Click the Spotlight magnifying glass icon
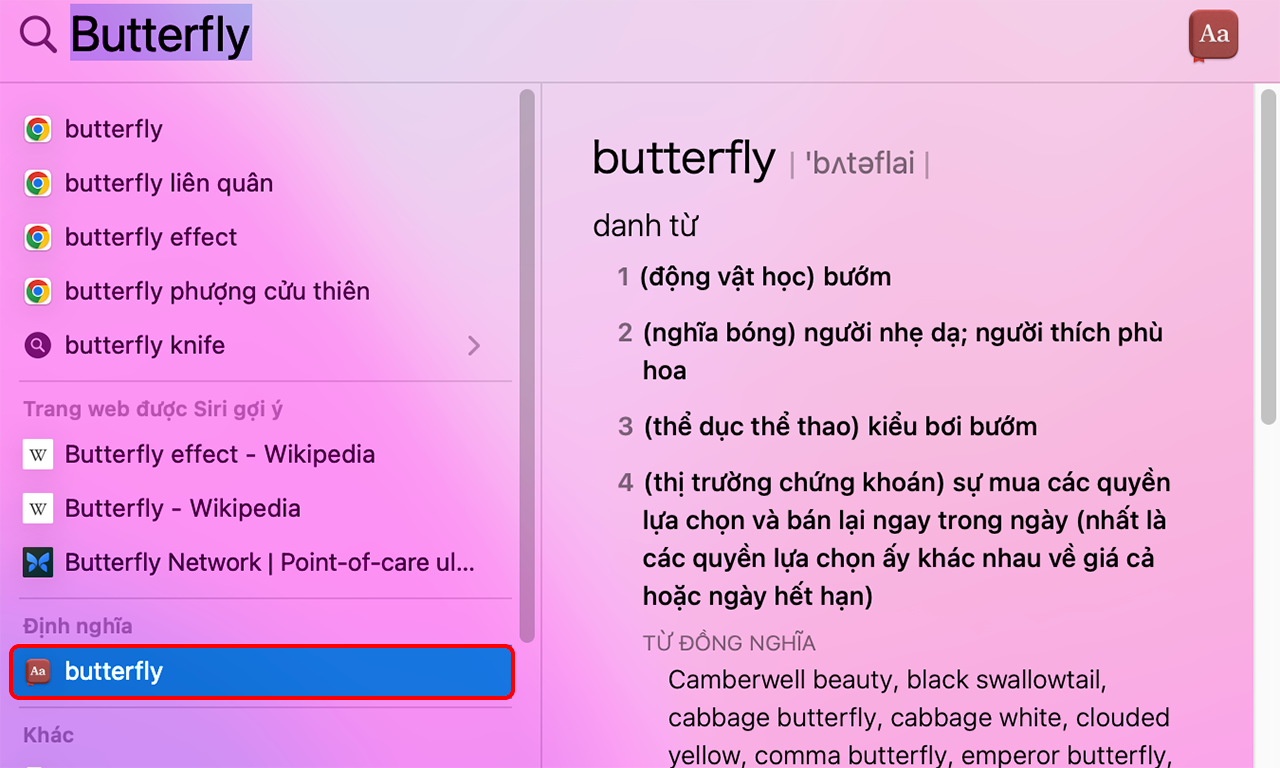 point(39,35)
